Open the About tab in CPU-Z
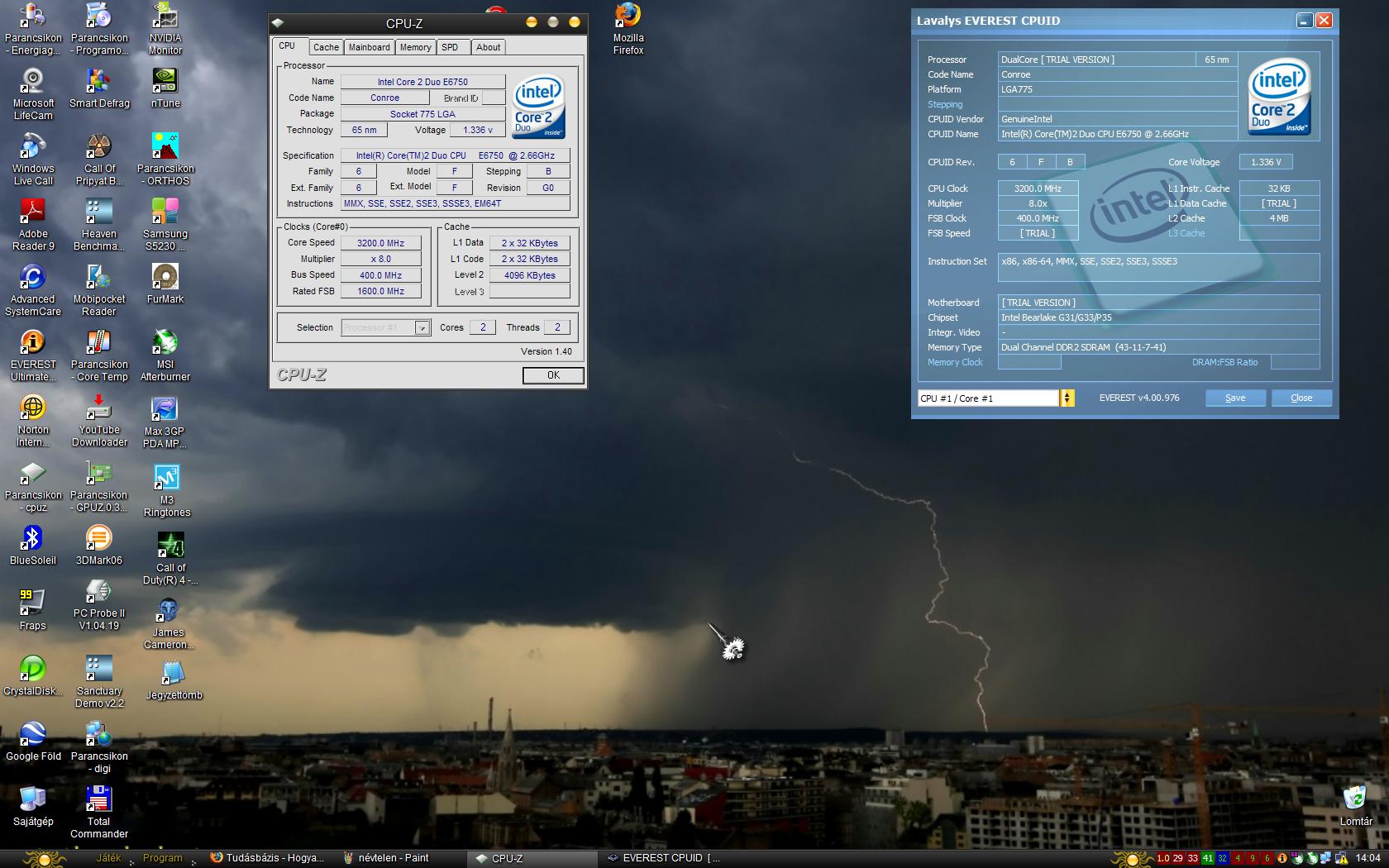 click(488, 47)
